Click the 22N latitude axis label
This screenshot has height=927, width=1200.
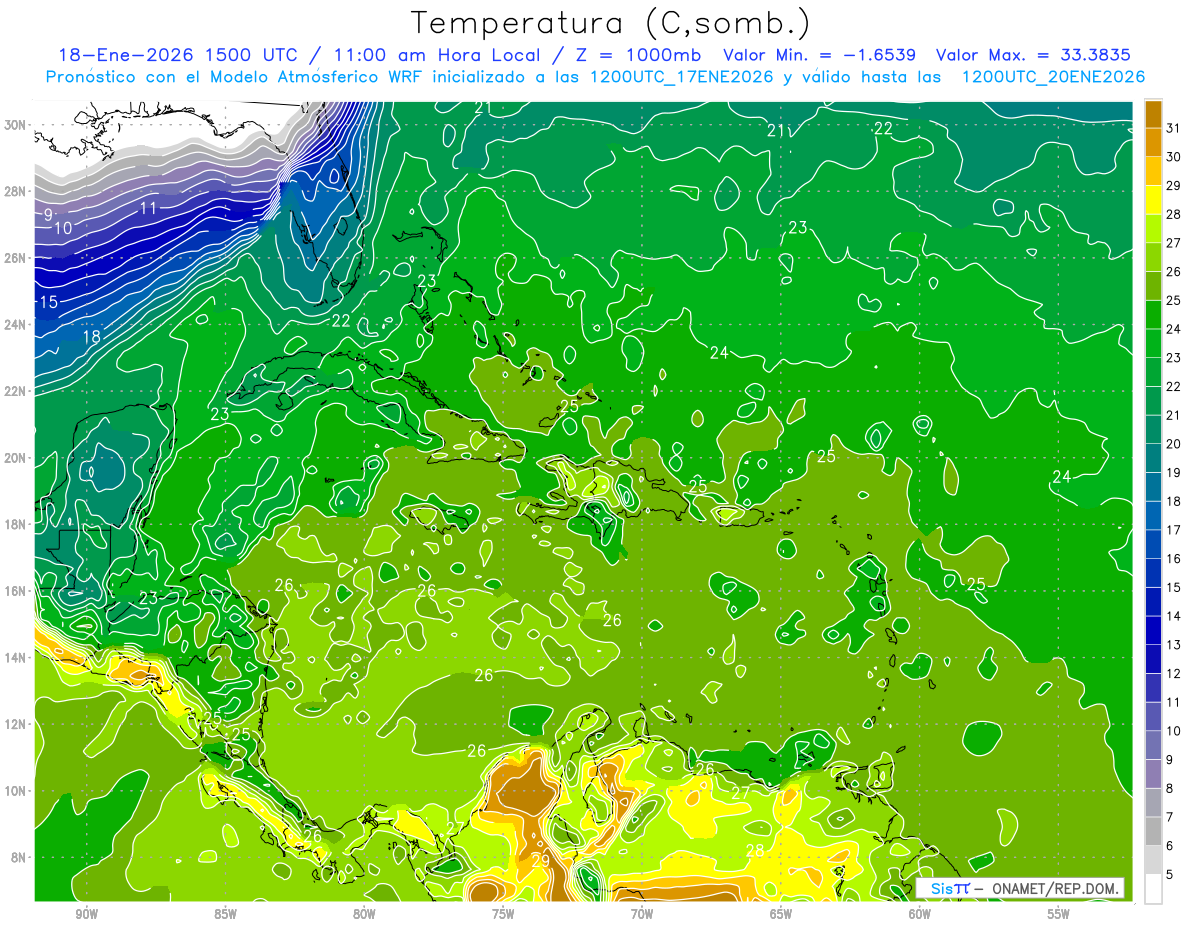pyautogui.click(x=16, y=391)
